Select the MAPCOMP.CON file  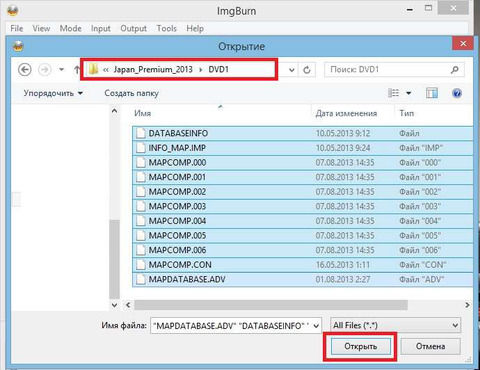(x=302, y=265)
